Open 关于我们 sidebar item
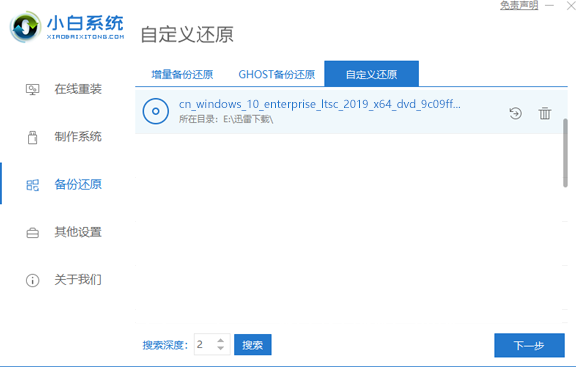The width and height of the screenshot is (576, 367). click(78, 280)
